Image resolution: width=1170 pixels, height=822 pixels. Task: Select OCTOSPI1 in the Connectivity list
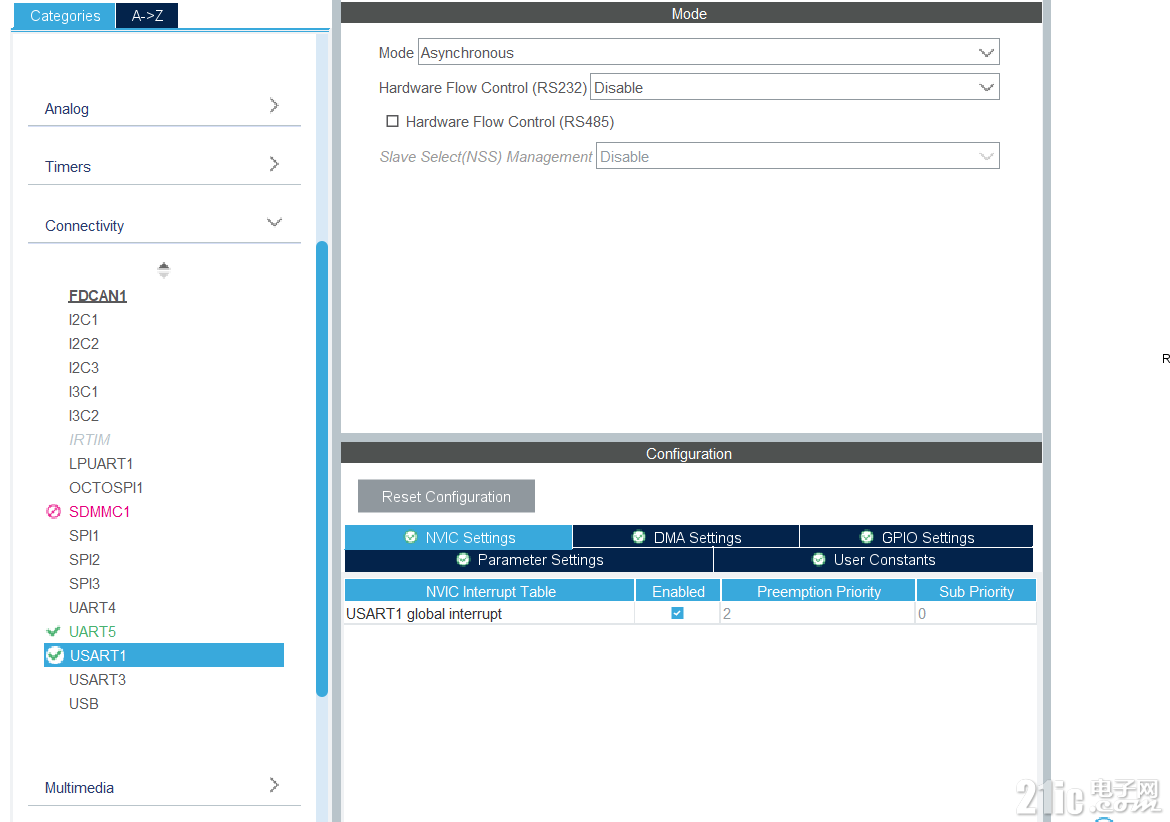[106, 487]
